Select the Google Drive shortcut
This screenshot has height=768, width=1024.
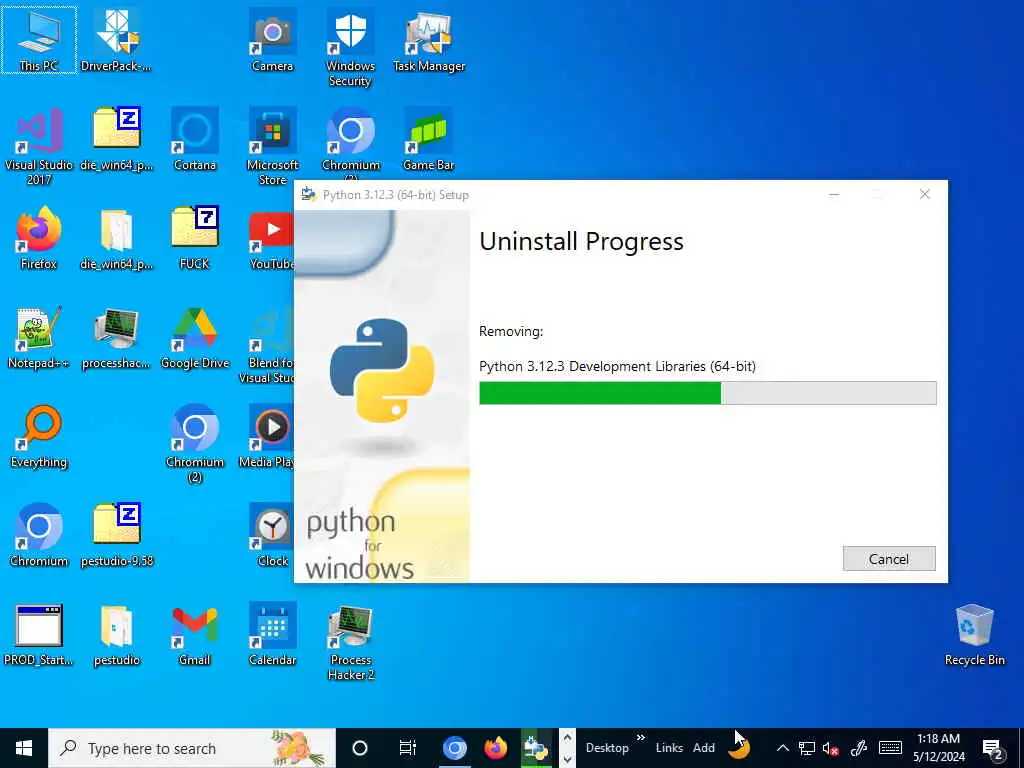coord(195,337)
